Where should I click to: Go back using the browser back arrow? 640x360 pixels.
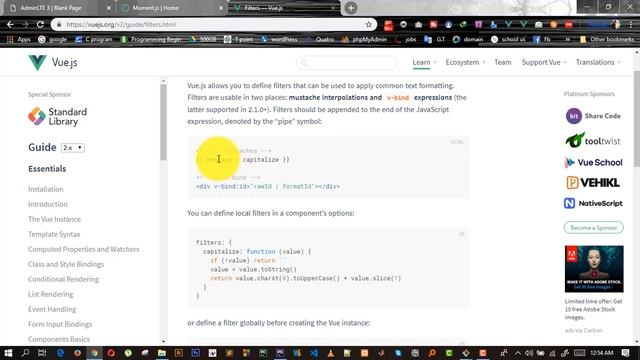(10, 24)
